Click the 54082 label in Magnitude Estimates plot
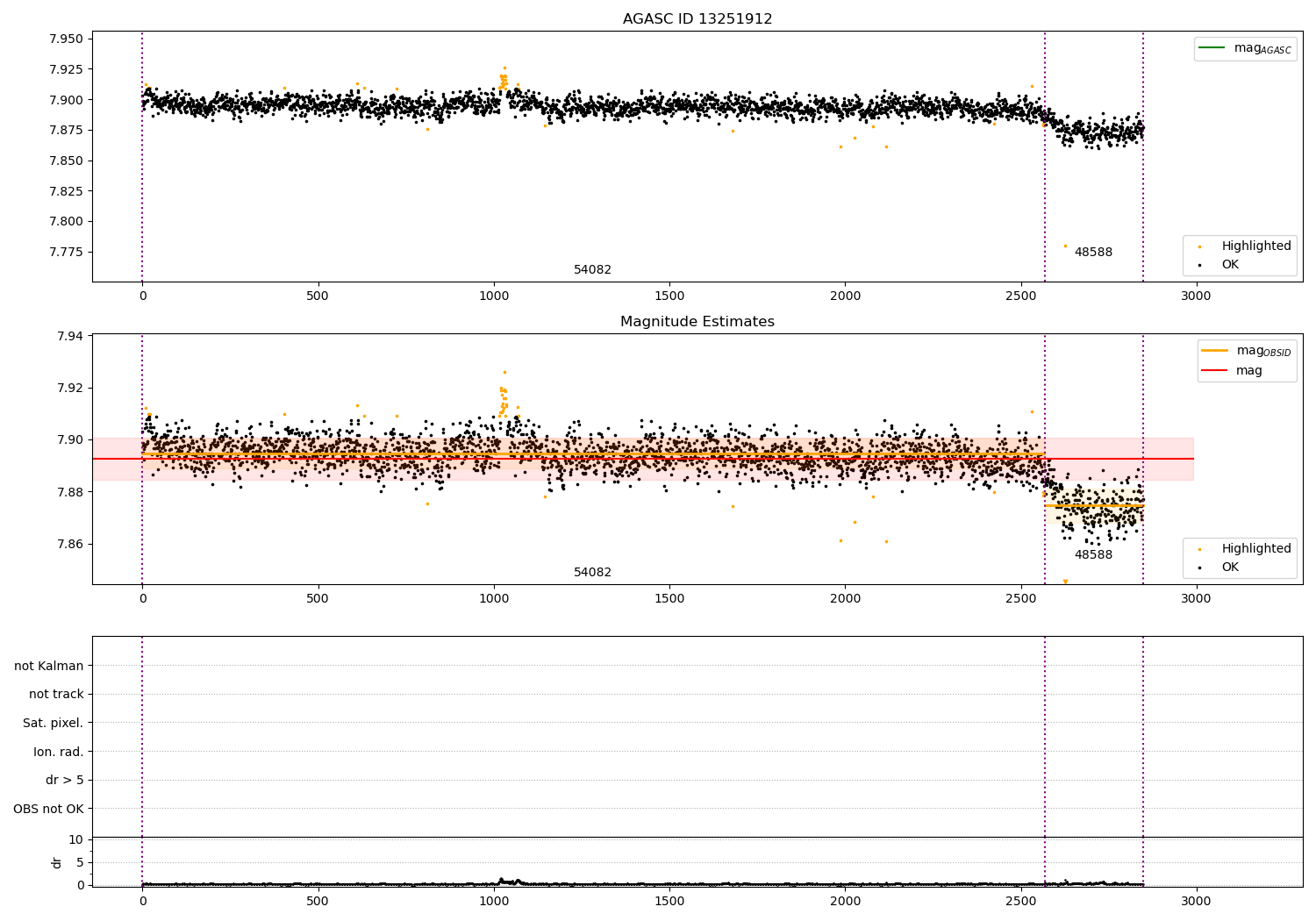This screenshot has width=1316, height=921. point(593,573)
